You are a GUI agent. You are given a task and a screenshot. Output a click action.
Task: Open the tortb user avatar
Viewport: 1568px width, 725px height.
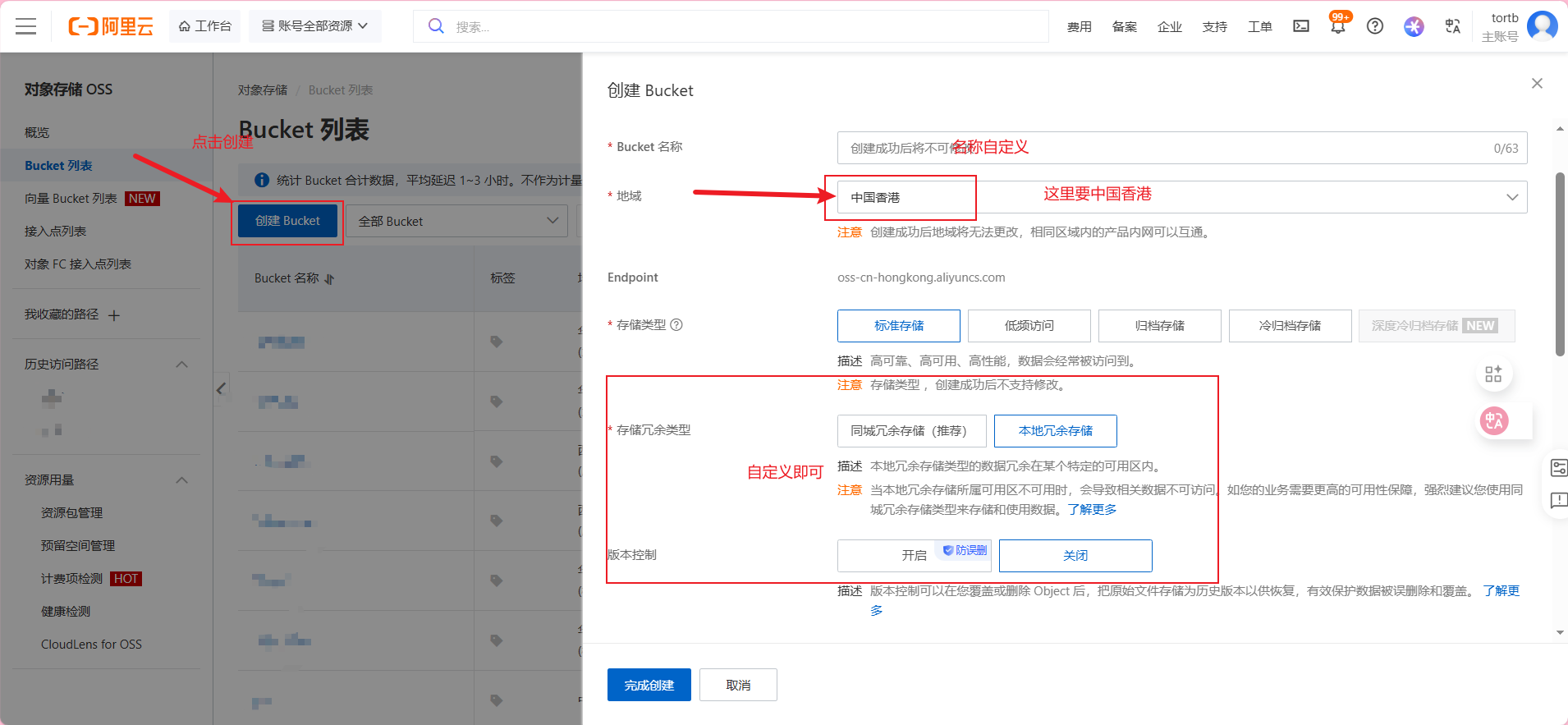[1542, 26]
